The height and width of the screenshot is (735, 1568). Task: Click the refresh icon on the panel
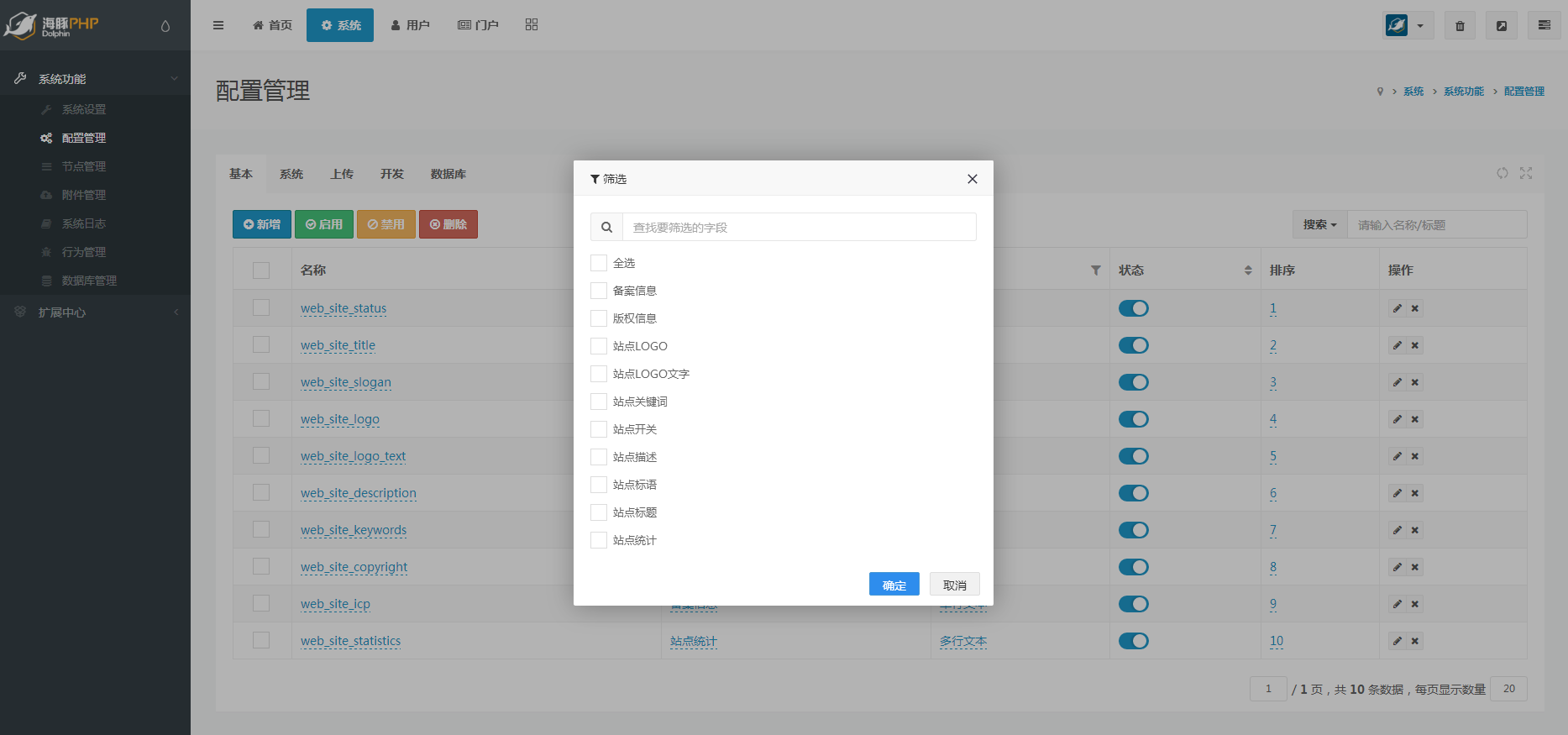click(1502, 173)
